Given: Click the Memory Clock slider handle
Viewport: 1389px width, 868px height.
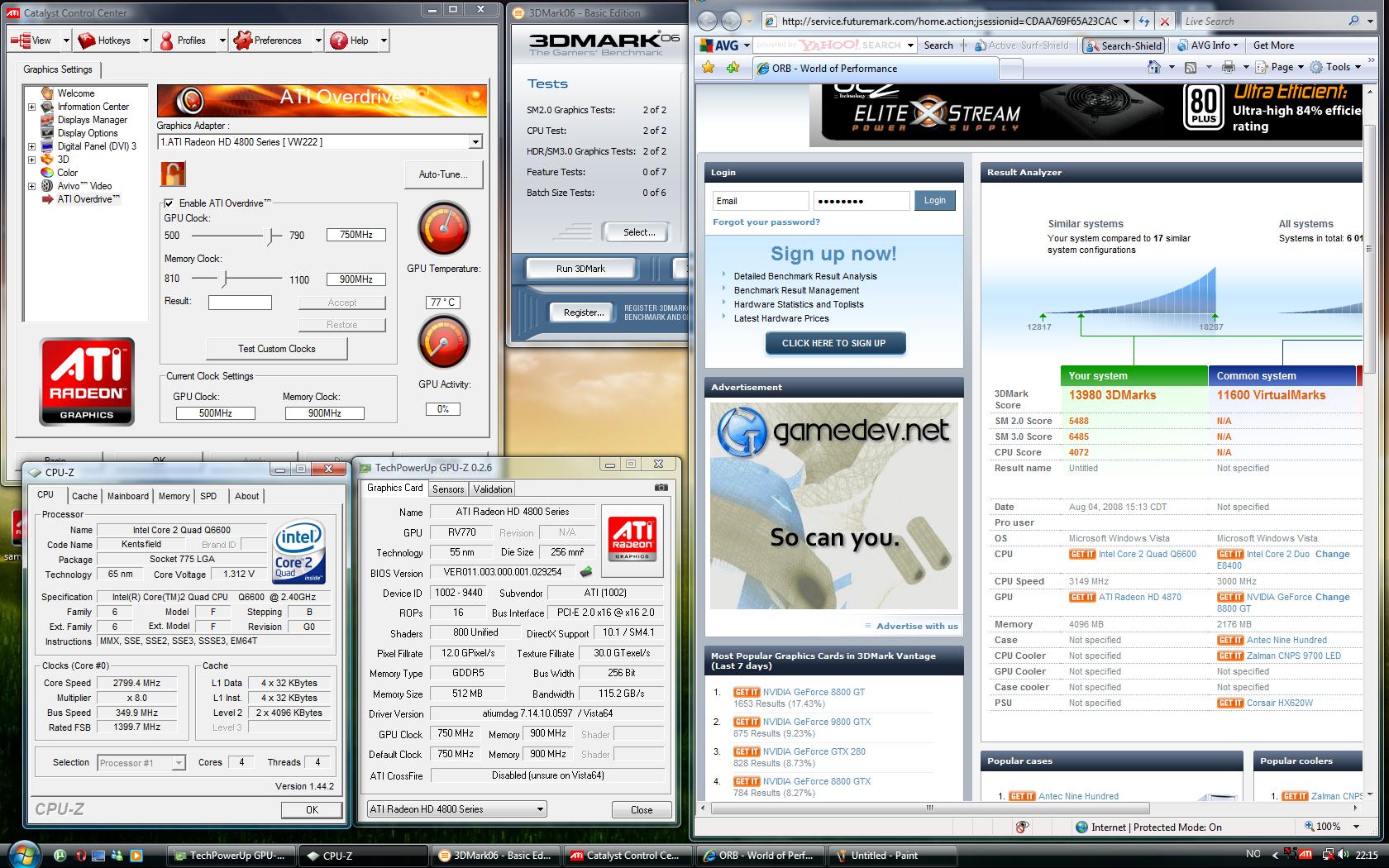Looking at the screenshot, I should (x=224, y=279).
